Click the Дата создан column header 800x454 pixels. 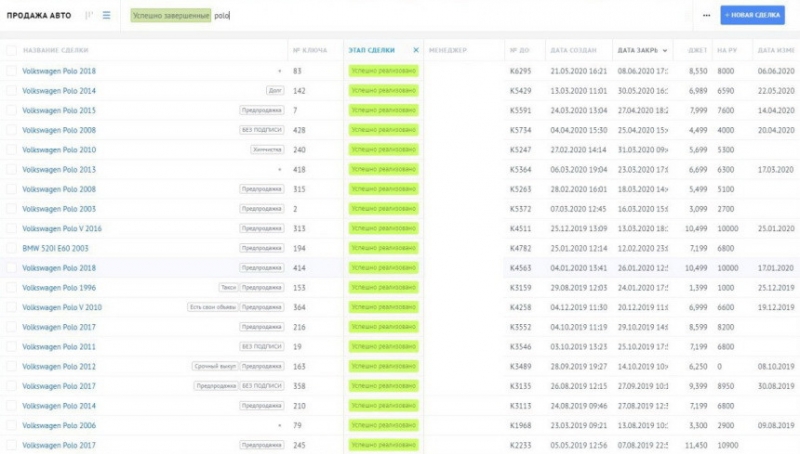coord(573,50)
